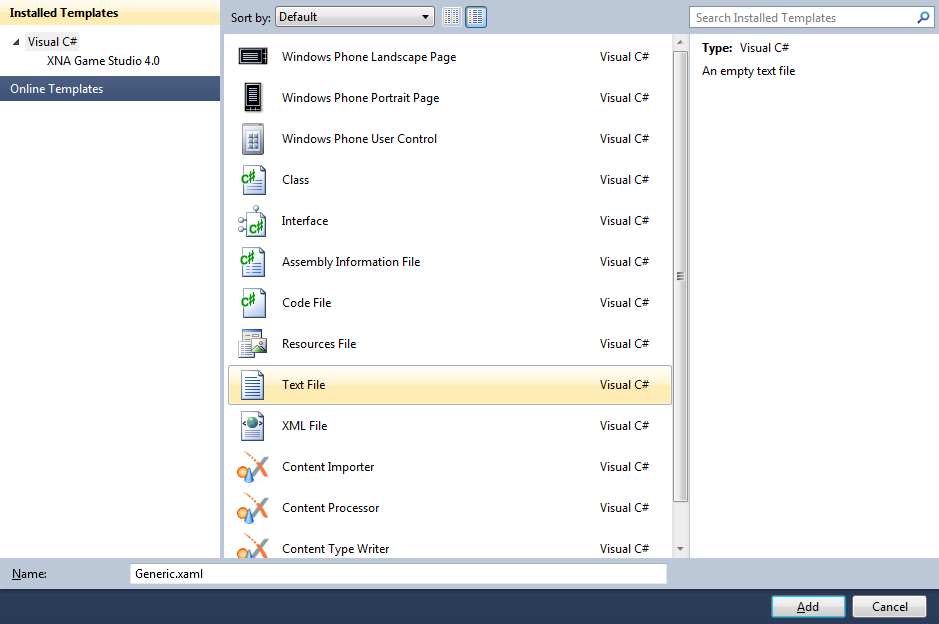Click the Resources File template name
Screen dimensions: 939x624
(319, 344)
